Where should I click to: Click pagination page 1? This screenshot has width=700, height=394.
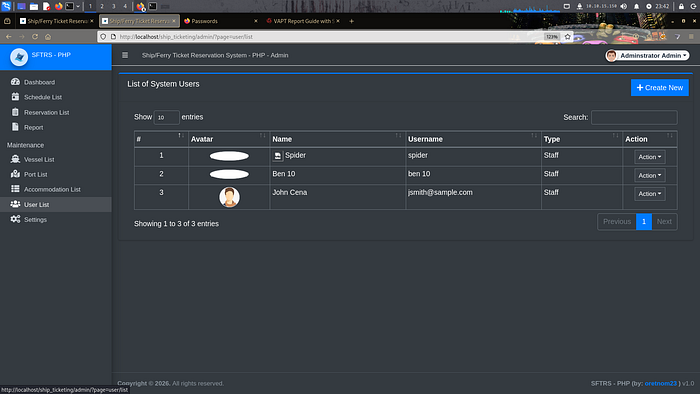(644, 222)
